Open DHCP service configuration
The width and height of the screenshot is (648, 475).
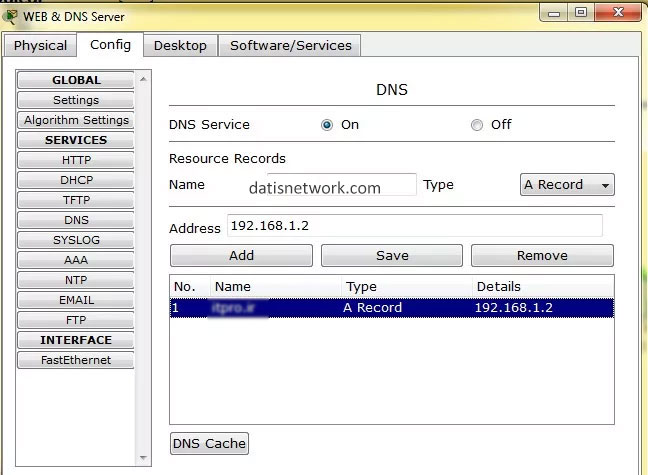[x=76, y=180]
